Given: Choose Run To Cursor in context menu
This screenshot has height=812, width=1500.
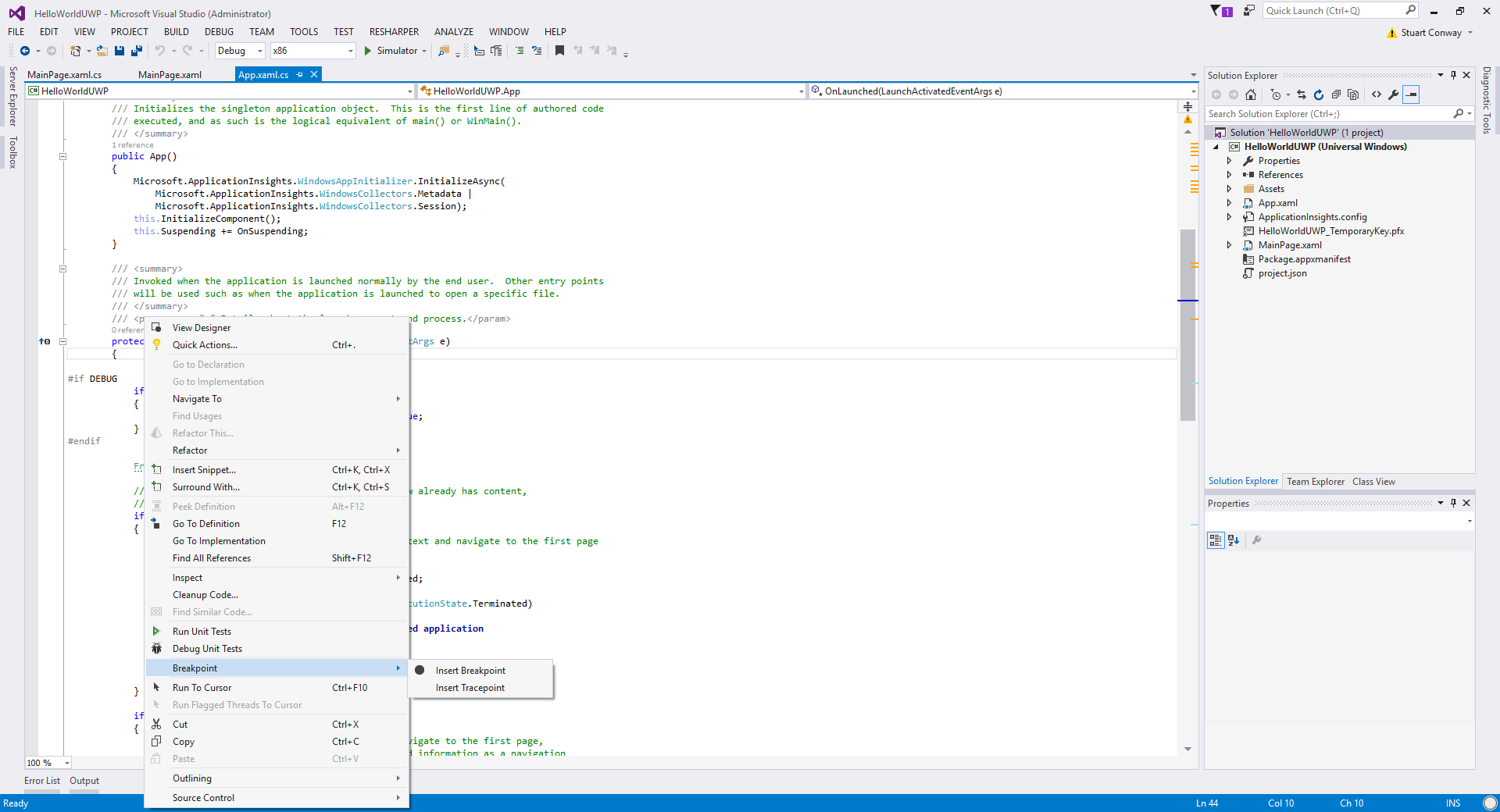Looking at the screenshot, I should (x=277, y=688).
